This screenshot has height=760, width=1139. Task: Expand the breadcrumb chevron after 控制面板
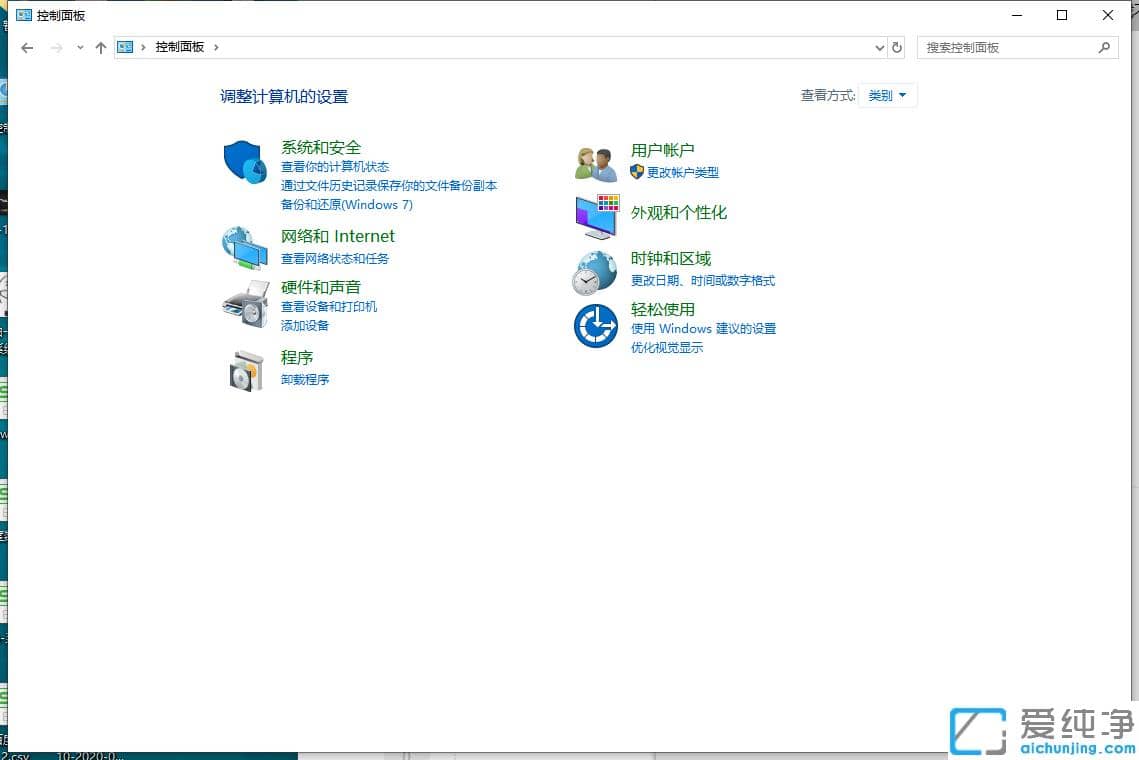tap(216, 47)
